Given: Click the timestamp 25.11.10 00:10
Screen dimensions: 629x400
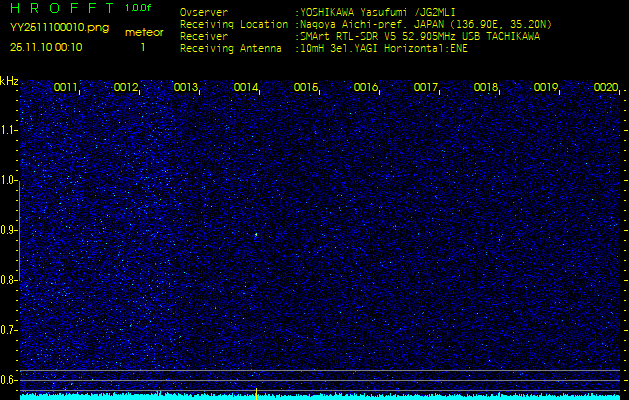Looking at the screenshot, I should (x=46, y=47).
